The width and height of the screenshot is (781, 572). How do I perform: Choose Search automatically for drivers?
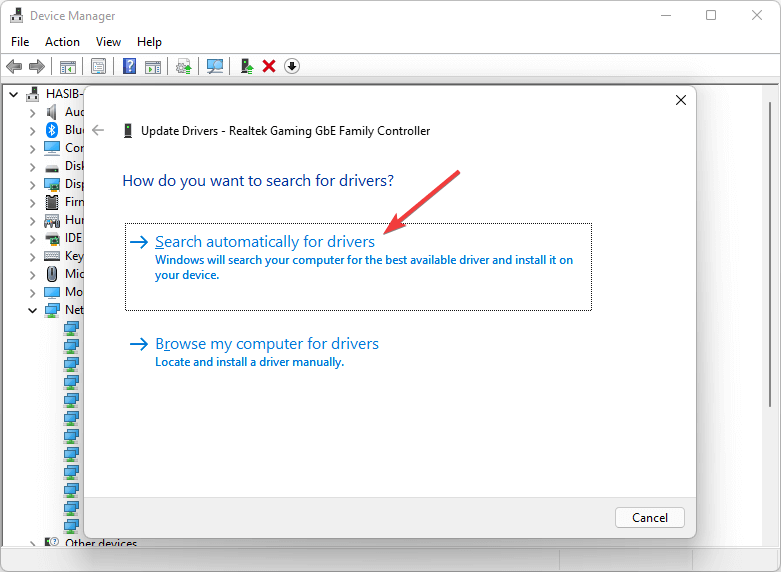point(358,267)
